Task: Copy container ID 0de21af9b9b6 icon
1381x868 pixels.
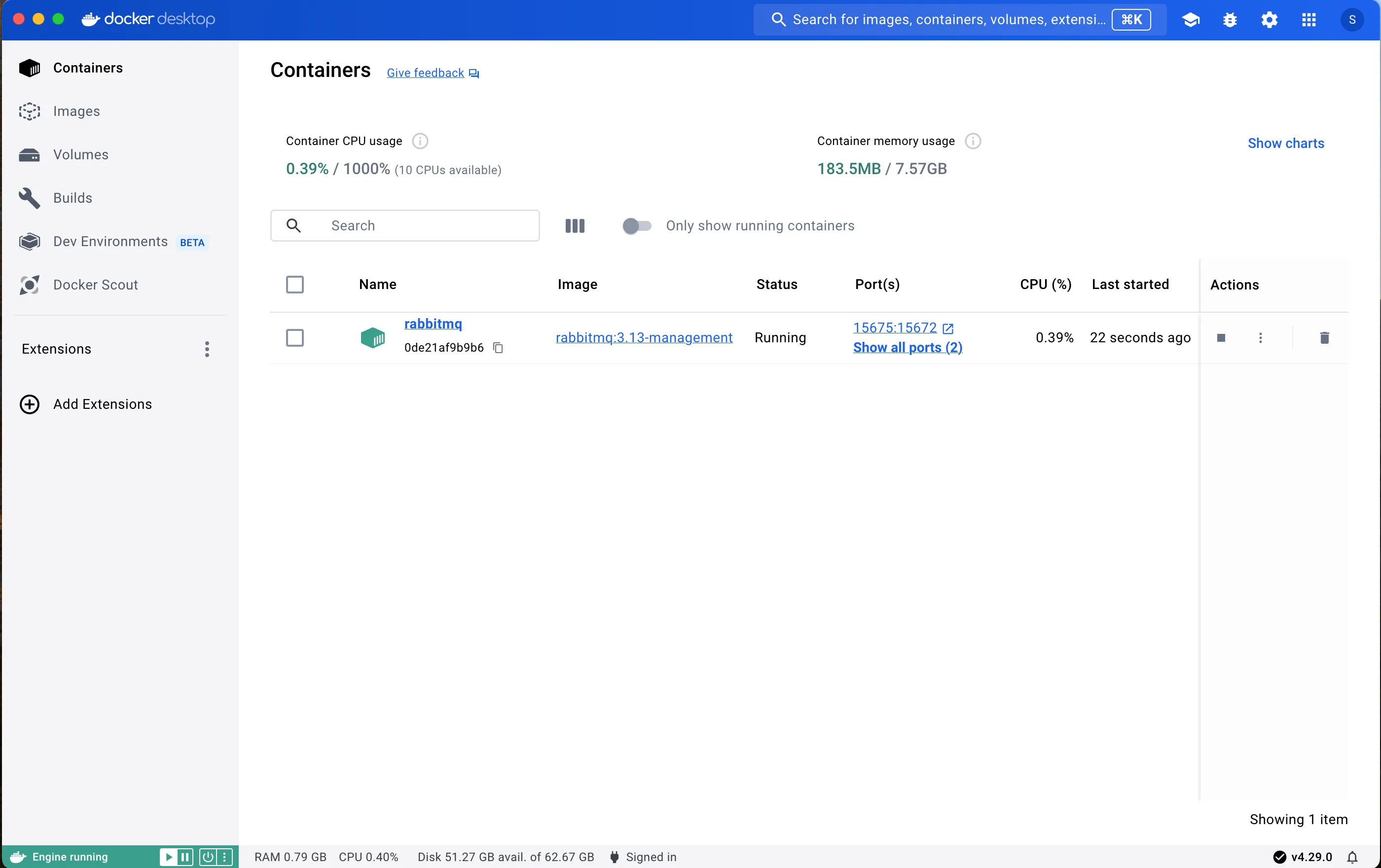Action: click(x=498, y=347)
